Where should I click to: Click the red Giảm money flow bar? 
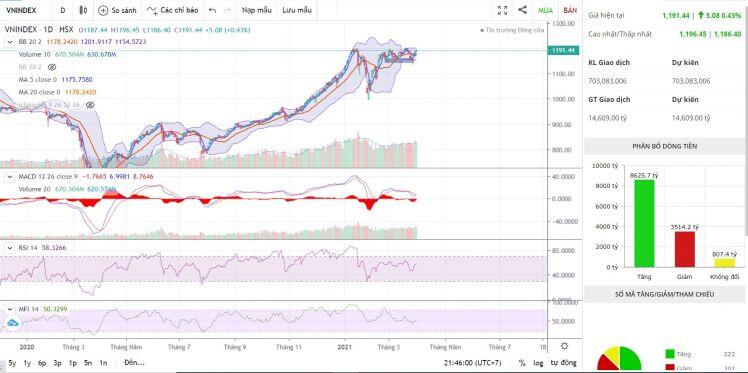coord(684,249)
